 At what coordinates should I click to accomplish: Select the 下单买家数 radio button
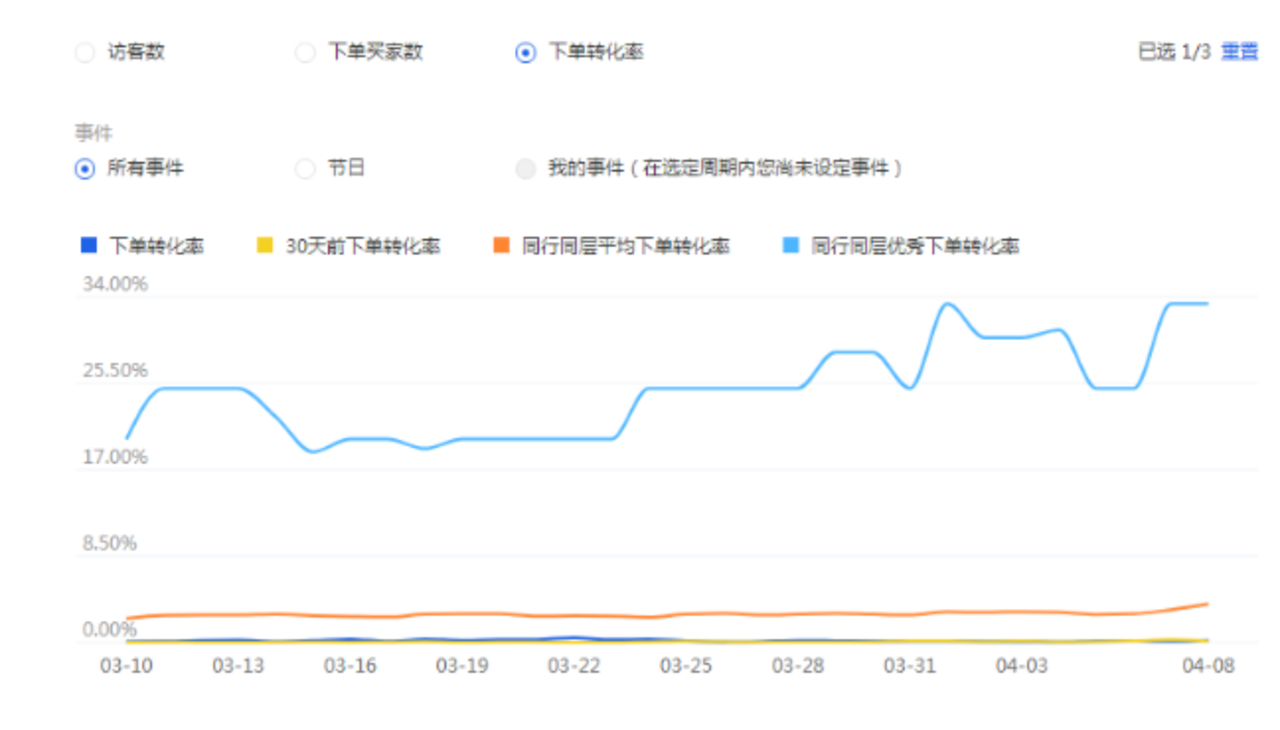click(305, 52)
